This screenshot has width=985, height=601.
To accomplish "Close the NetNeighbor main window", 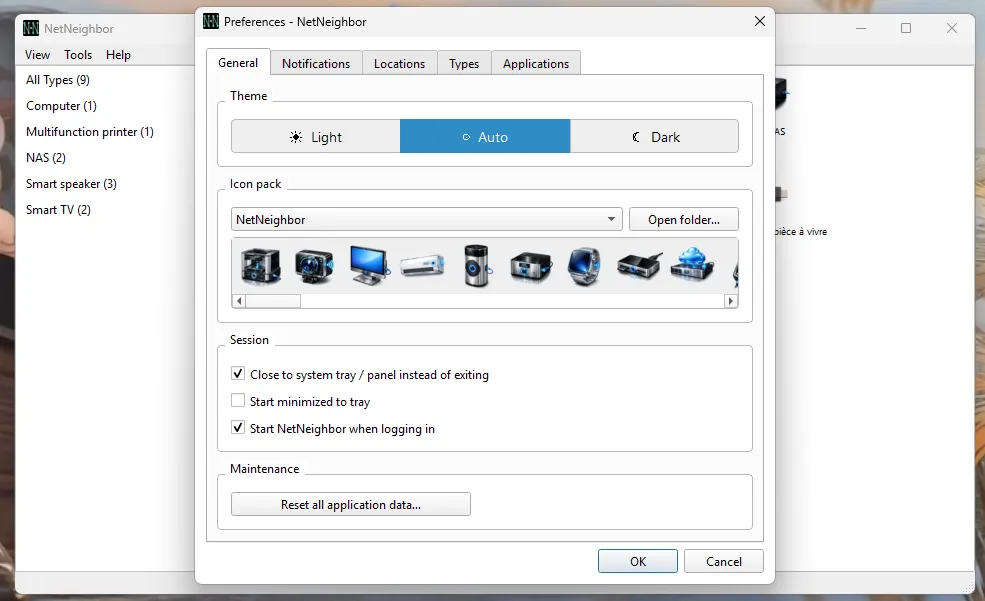I will pyautogui.click(x=952, y=28).
